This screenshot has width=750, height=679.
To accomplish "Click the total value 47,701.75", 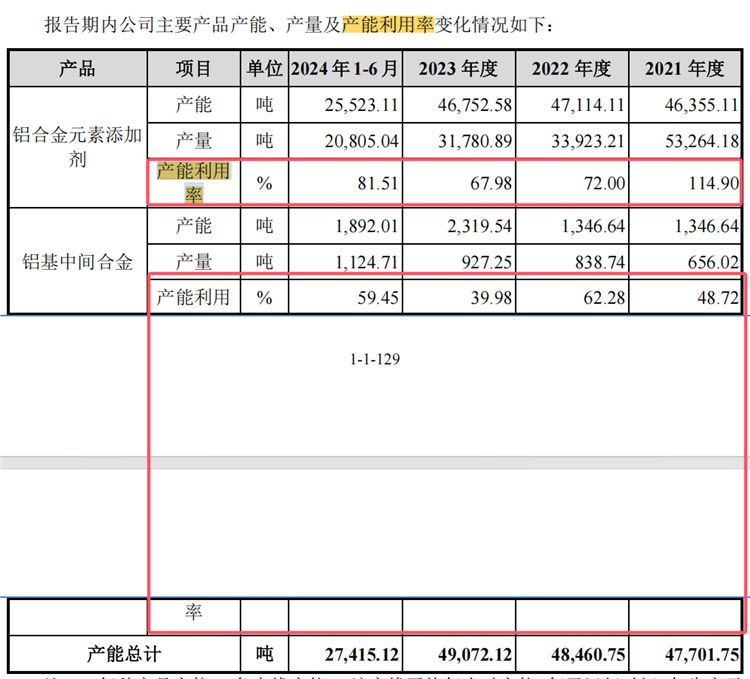I will pyautogui.click(x=702, y=654).
